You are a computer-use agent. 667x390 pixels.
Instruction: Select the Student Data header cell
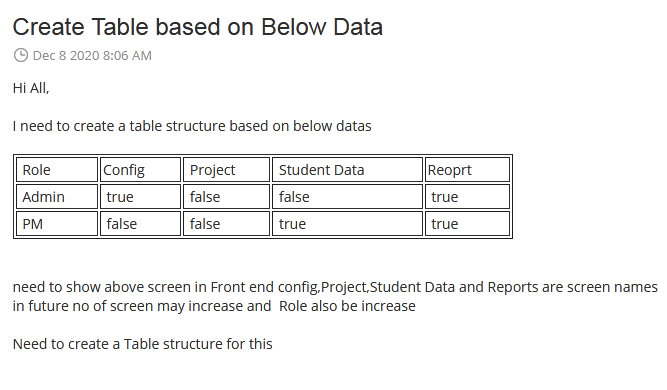pos(347,170)
